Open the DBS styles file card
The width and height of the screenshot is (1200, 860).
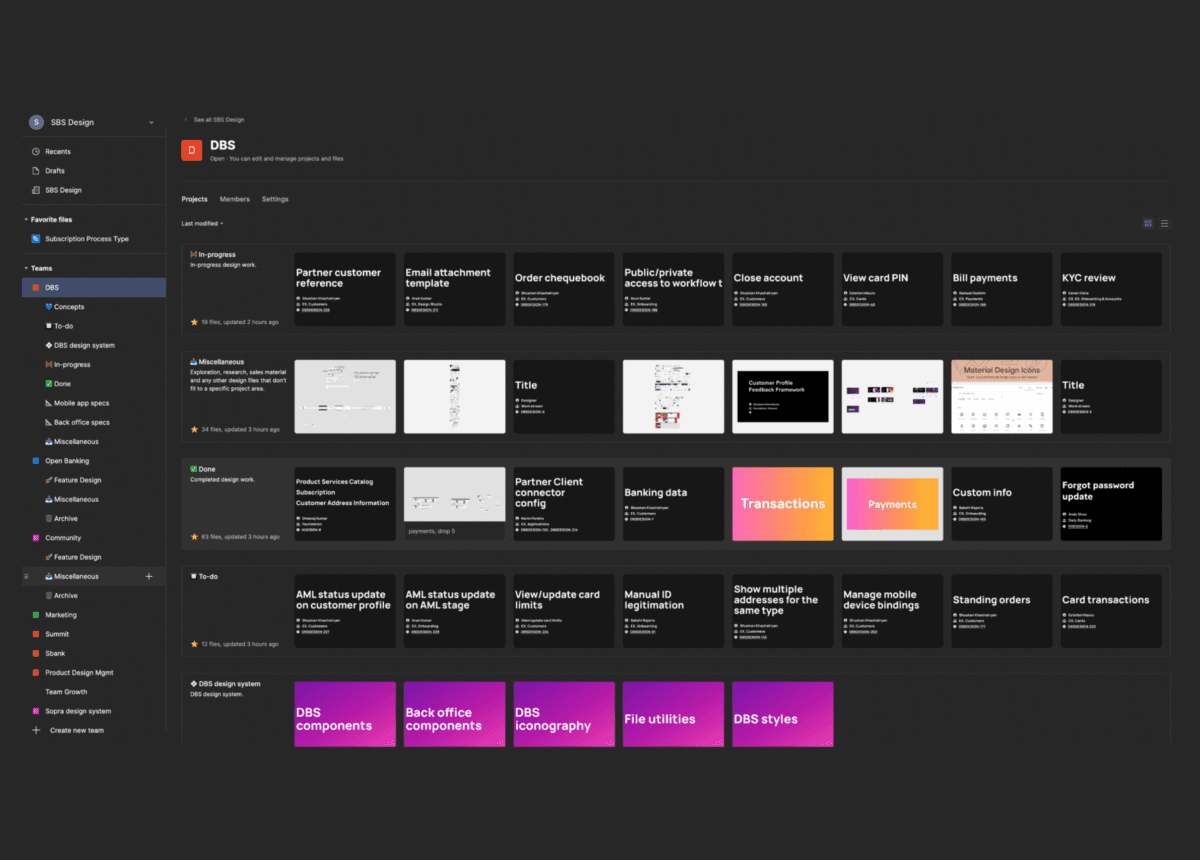(x=783, y=714)
